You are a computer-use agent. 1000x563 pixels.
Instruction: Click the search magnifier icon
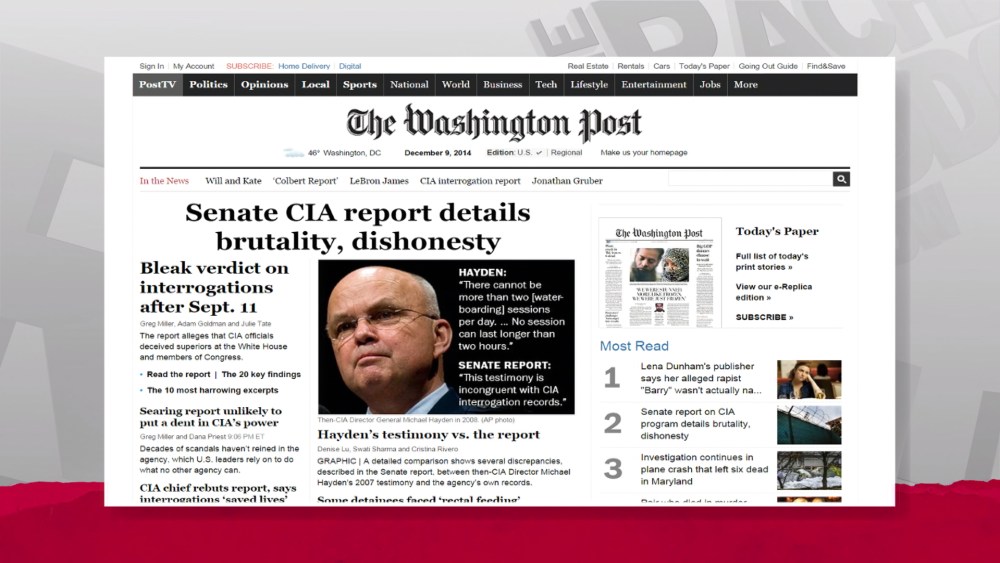[x=841, y=179]
